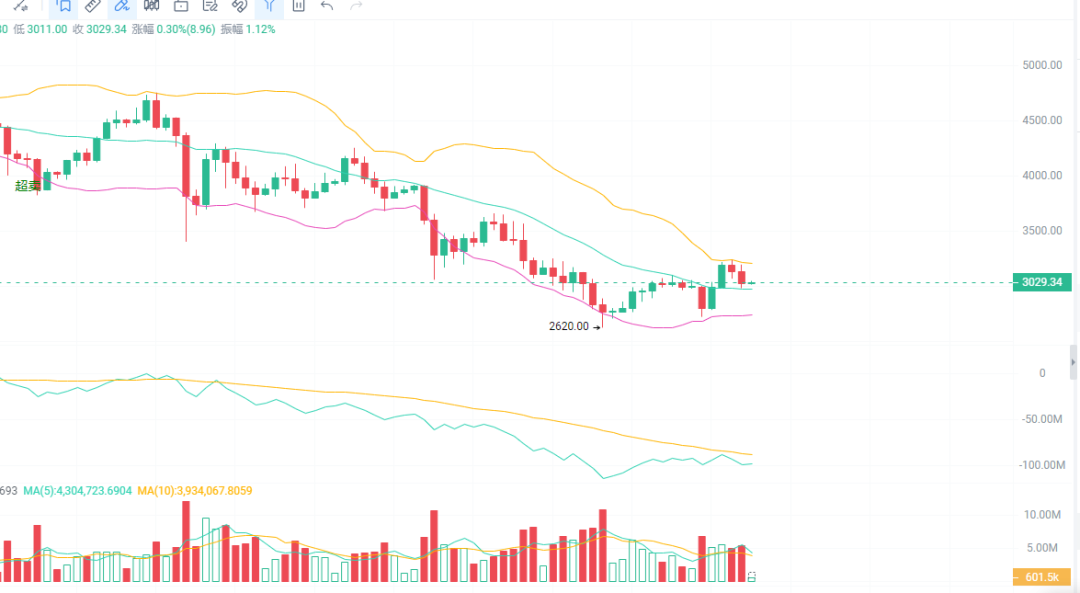This screenshot has width=1080, height=593.
Task: Click the 5000.00 price axis label
Action: (x=1041, y=65)
